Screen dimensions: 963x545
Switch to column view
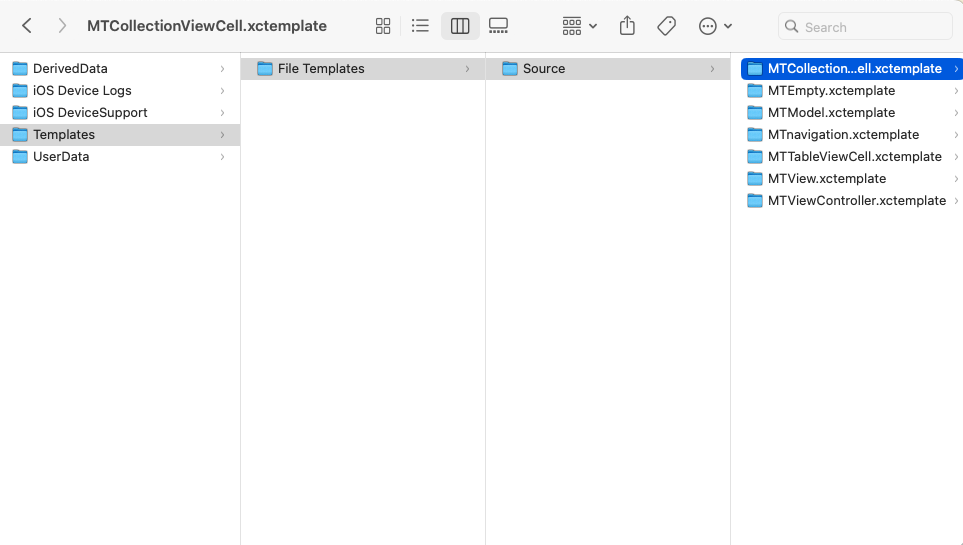460,26
